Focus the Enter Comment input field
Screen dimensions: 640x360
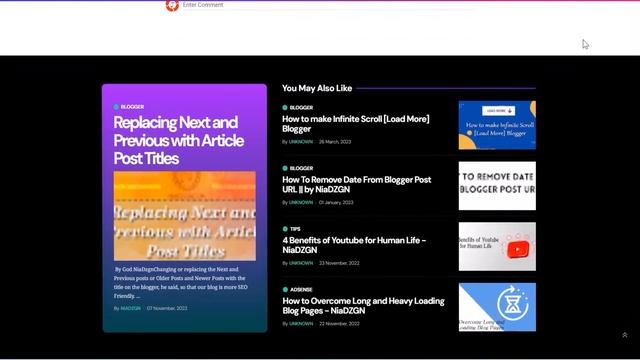(327, 5)
